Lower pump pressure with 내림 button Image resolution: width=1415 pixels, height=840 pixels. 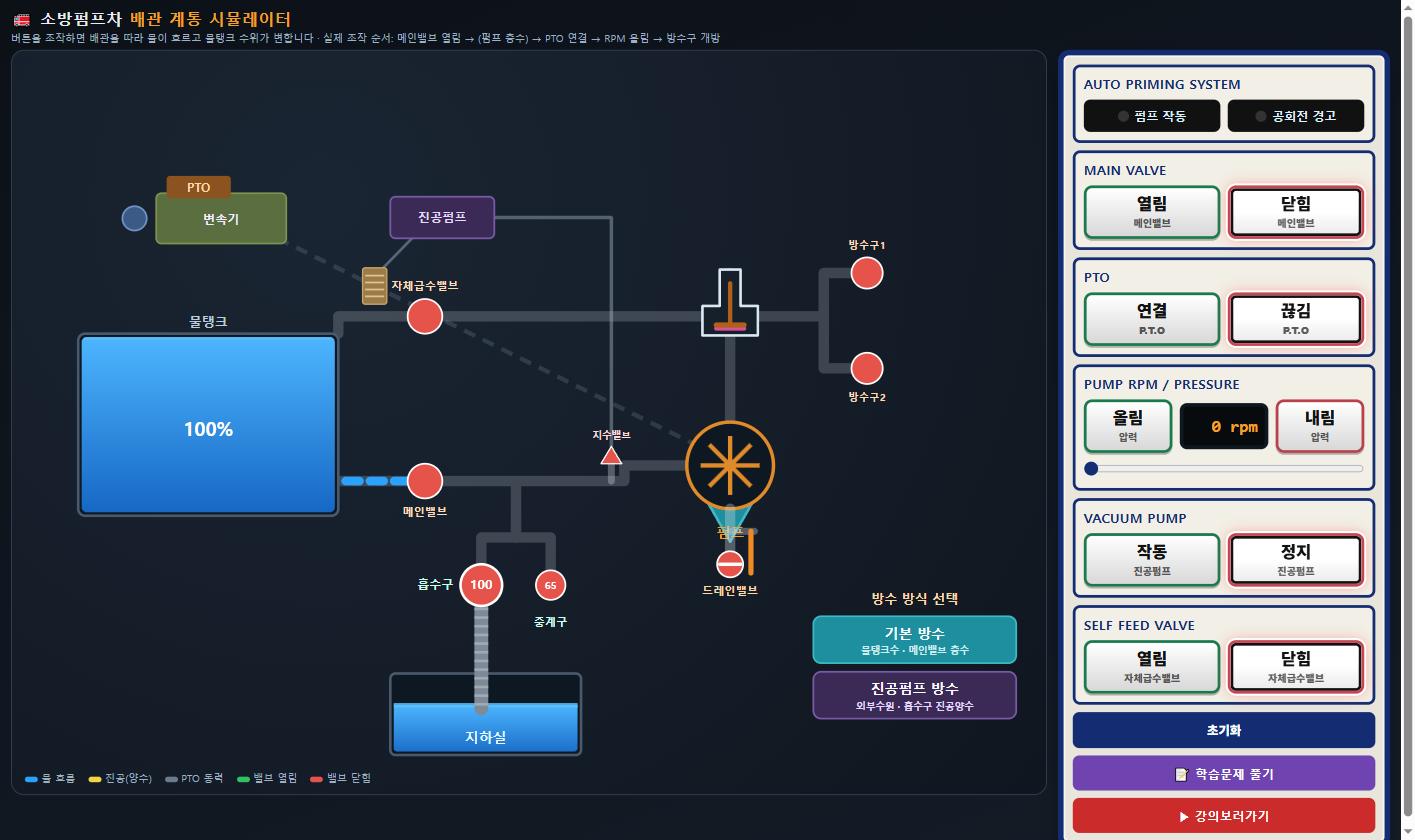pos(1320,426)
